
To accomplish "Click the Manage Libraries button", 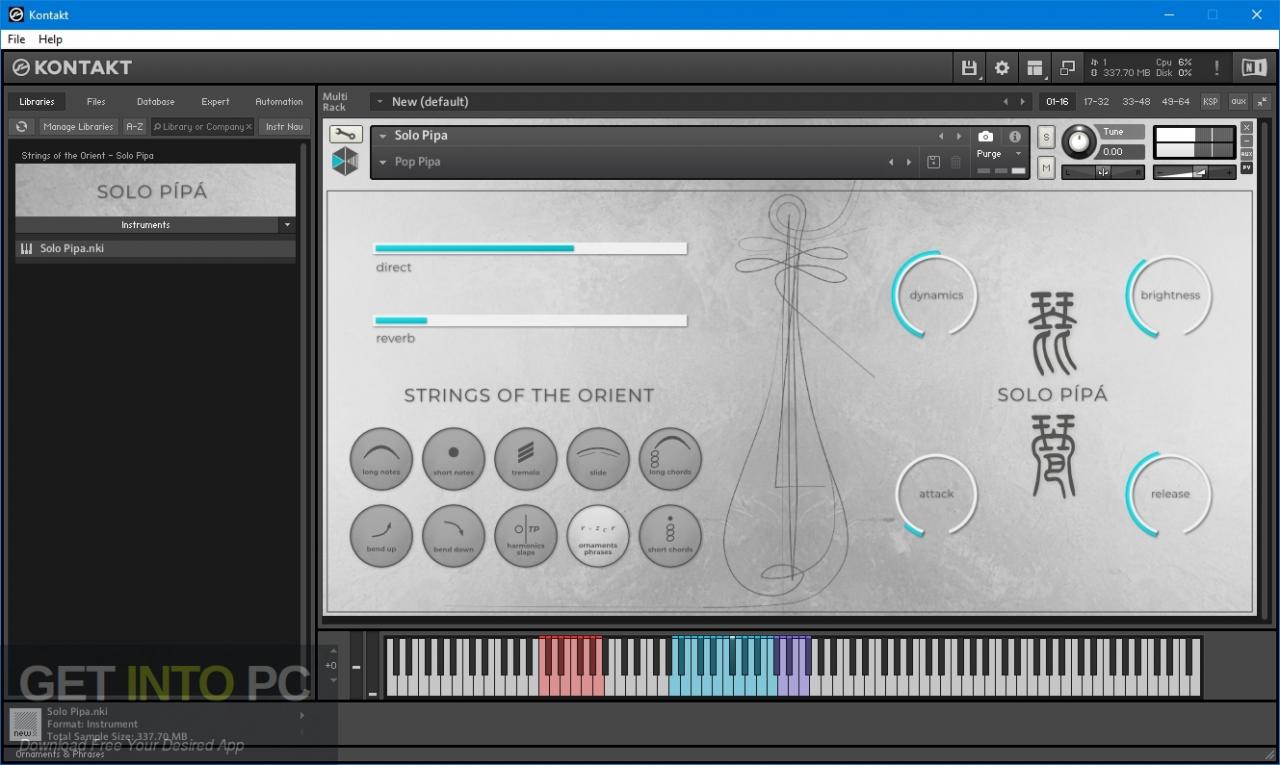I will point(78,127).
